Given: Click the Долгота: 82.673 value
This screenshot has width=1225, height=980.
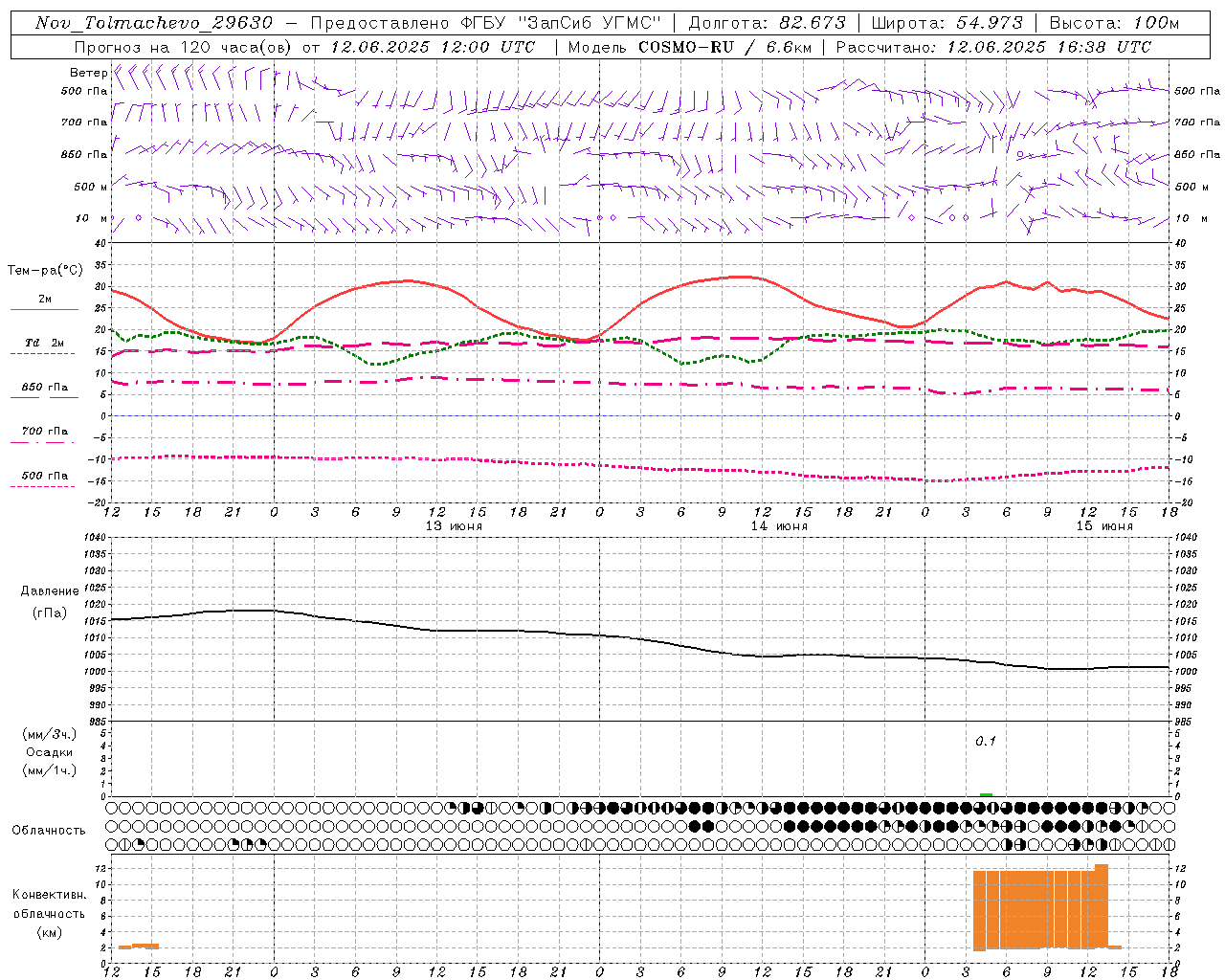Looking at the screenshot, I should pyautogui.click(x=767, y=22).
